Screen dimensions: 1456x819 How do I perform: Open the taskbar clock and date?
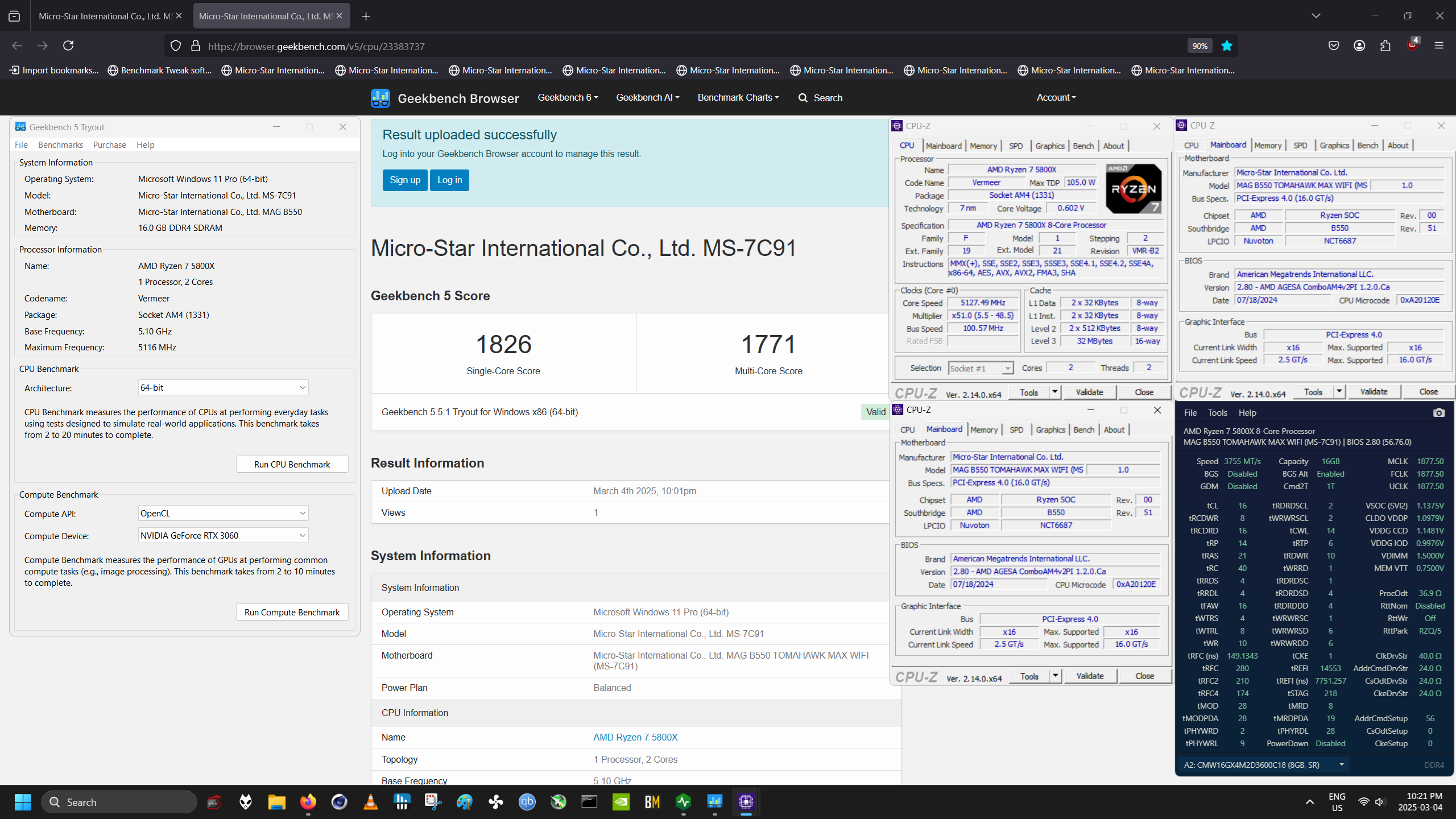point(1420,802)
